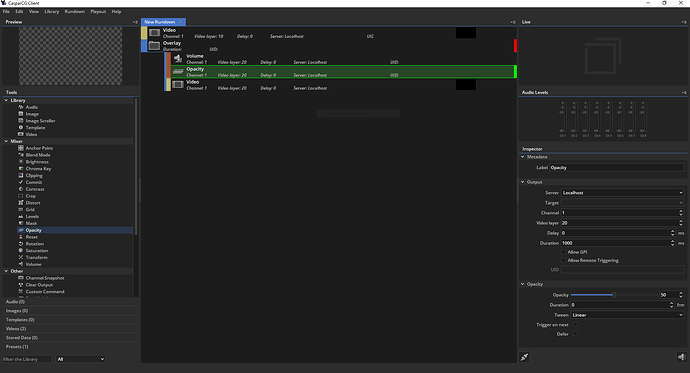Open the Playout menu
The width and height of the screenshot is (690, 373).
point(98,11)
